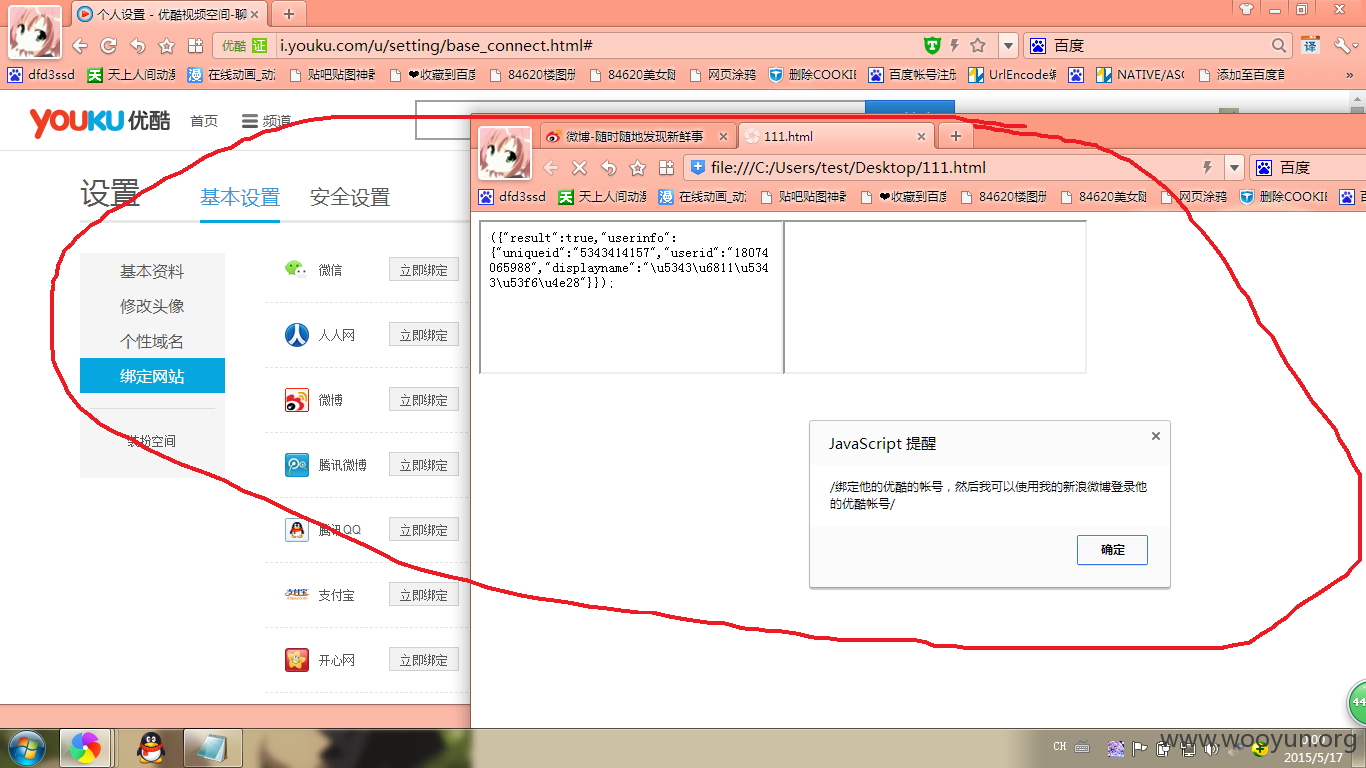Click 立即绑定 for 微博
Viewport: 1366px width, 768px height.
tap(424, 400)
